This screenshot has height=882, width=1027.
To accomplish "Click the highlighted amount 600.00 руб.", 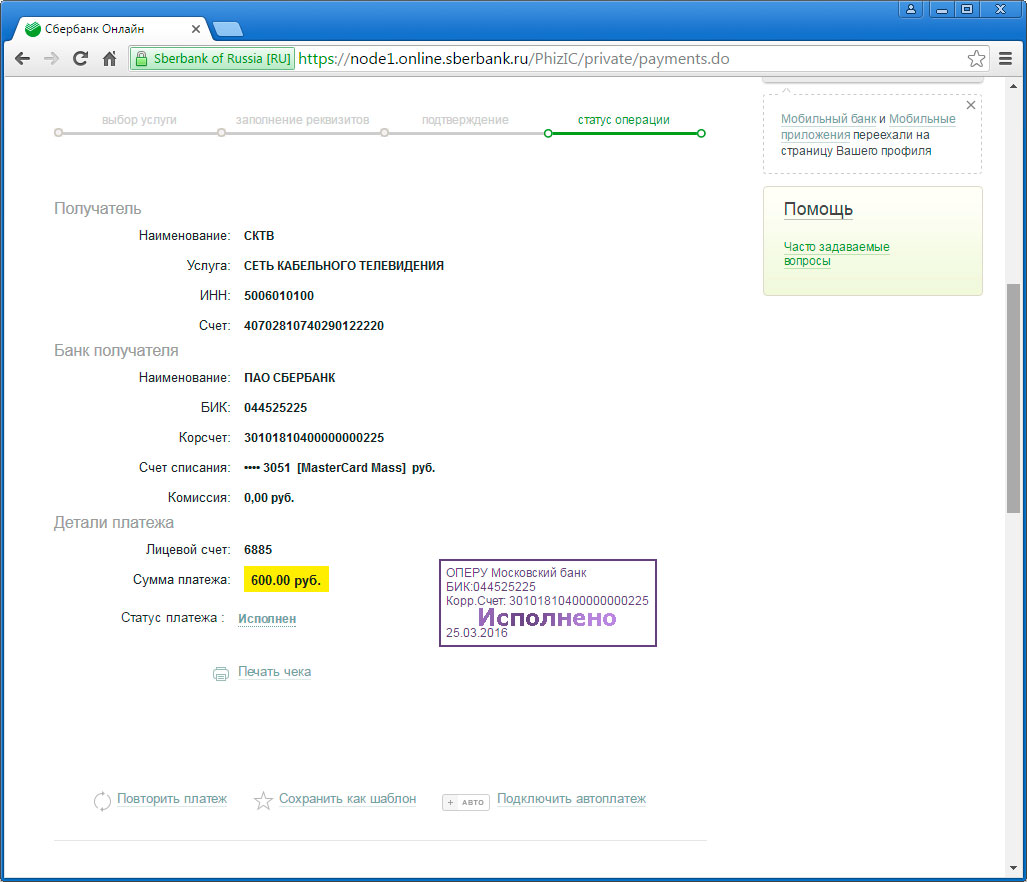I will pos(286,580).
